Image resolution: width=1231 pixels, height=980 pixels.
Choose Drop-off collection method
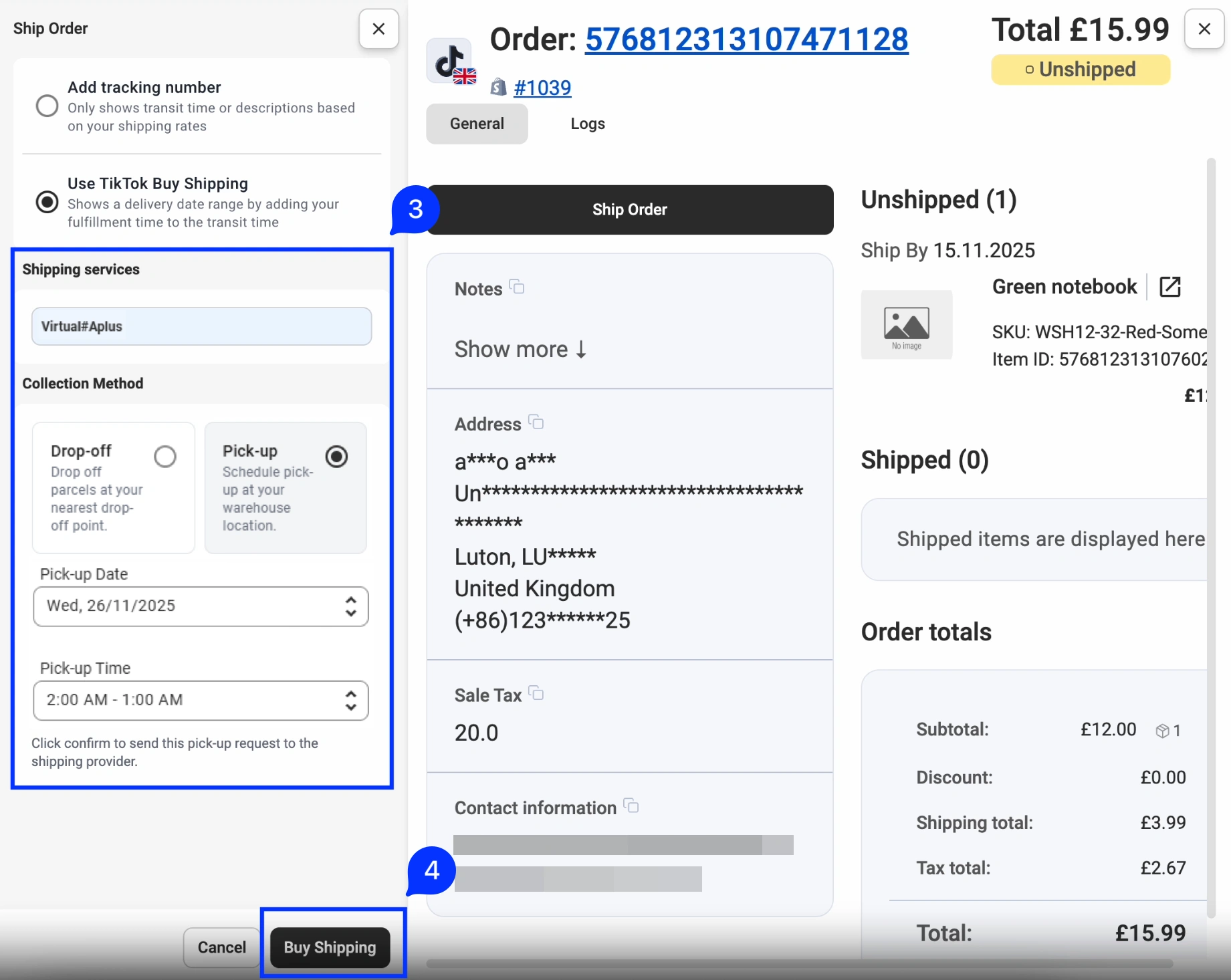click(x=164, y=457)
